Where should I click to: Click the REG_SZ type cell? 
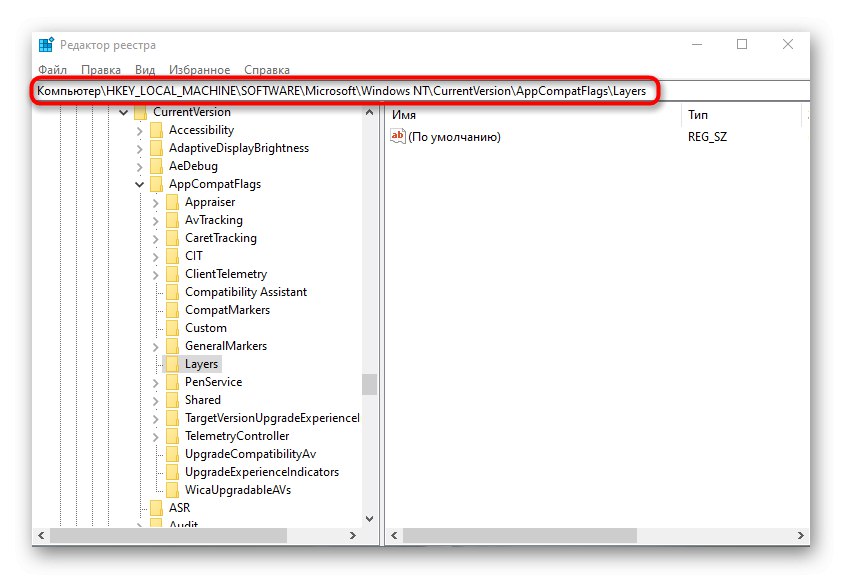click(707, 137)
